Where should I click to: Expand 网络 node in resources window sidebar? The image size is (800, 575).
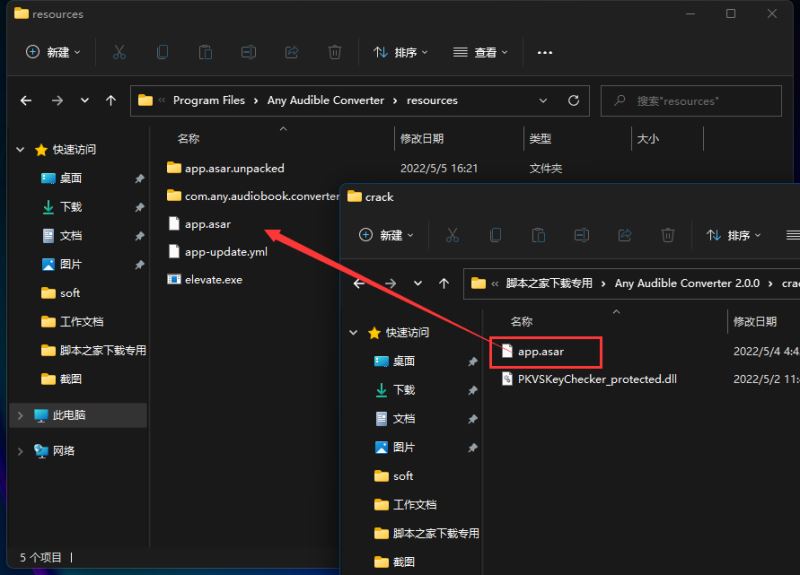point(20,451)
